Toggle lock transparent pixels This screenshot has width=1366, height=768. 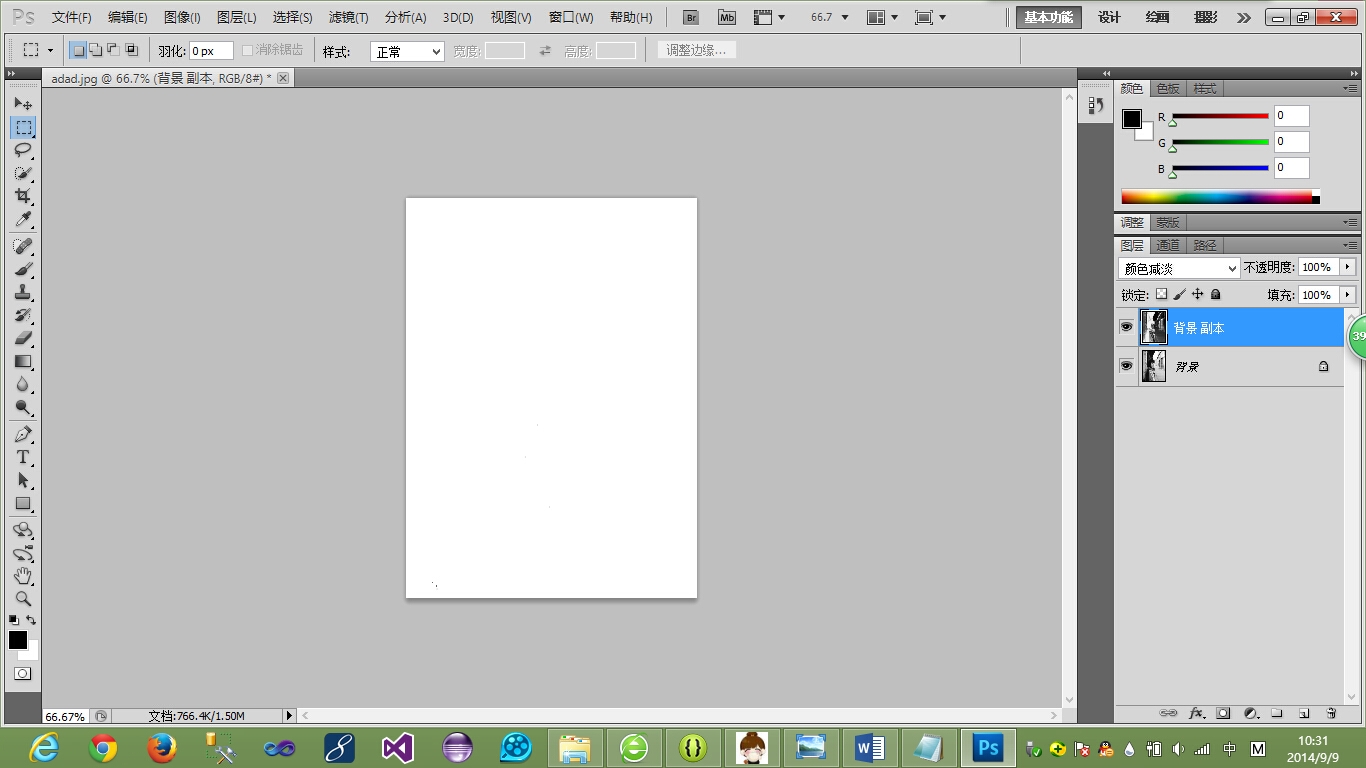click(1161, 294)
